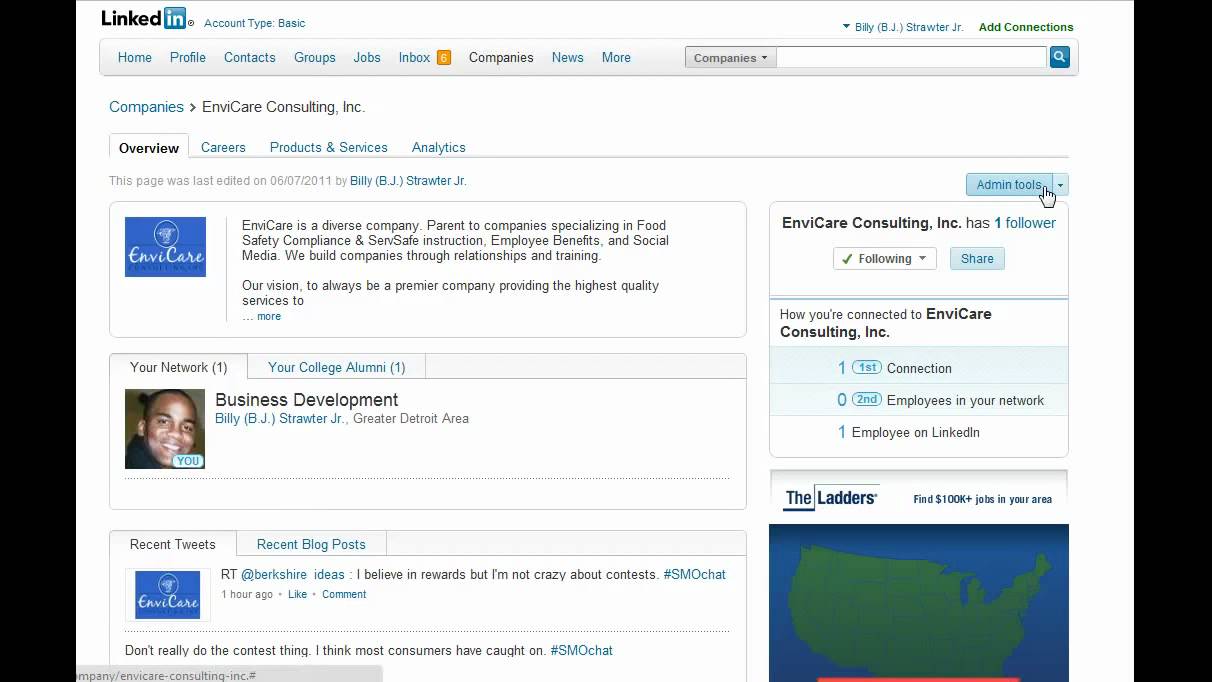1212x682 pixels.
Task: Click the EnviCare logo beside the tweet
Action: coord(167,595)
